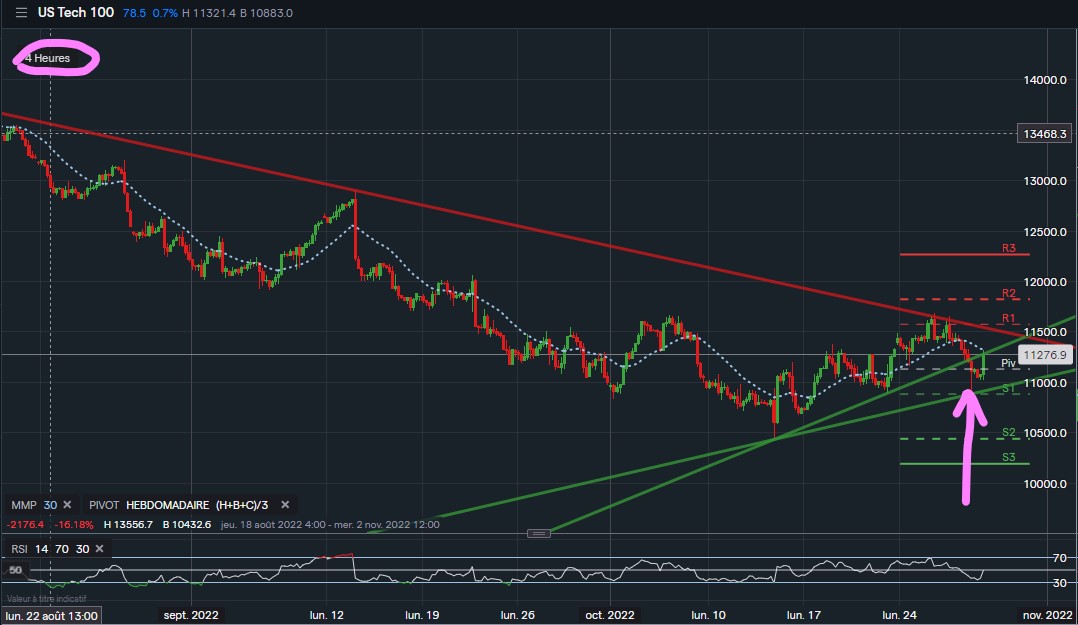Click the R3 pivot resistance label
The image size is (1078, 625).
(x=1009, y=248)
